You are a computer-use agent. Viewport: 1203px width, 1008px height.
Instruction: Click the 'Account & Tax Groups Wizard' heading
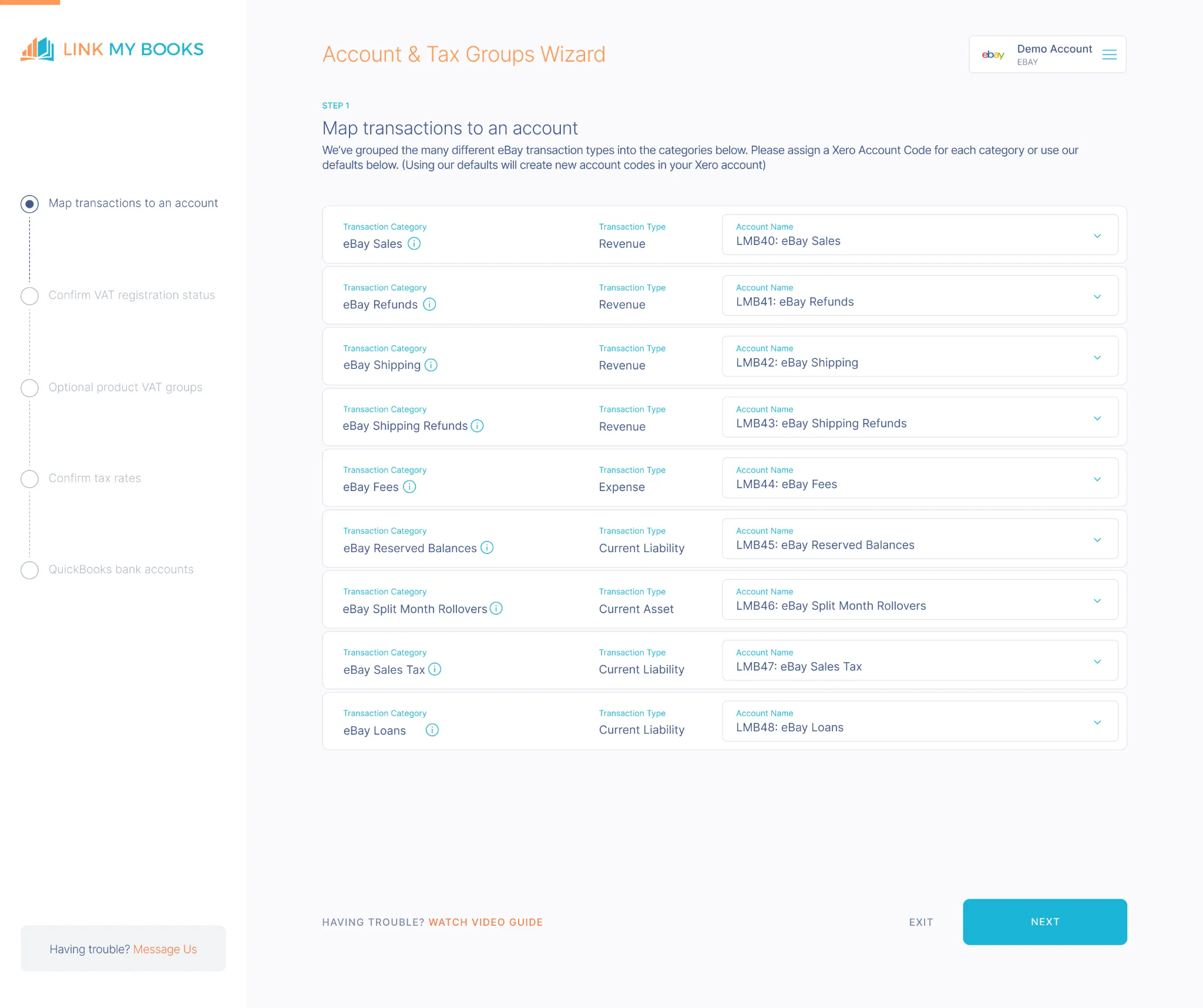click(x=463, y=55)
